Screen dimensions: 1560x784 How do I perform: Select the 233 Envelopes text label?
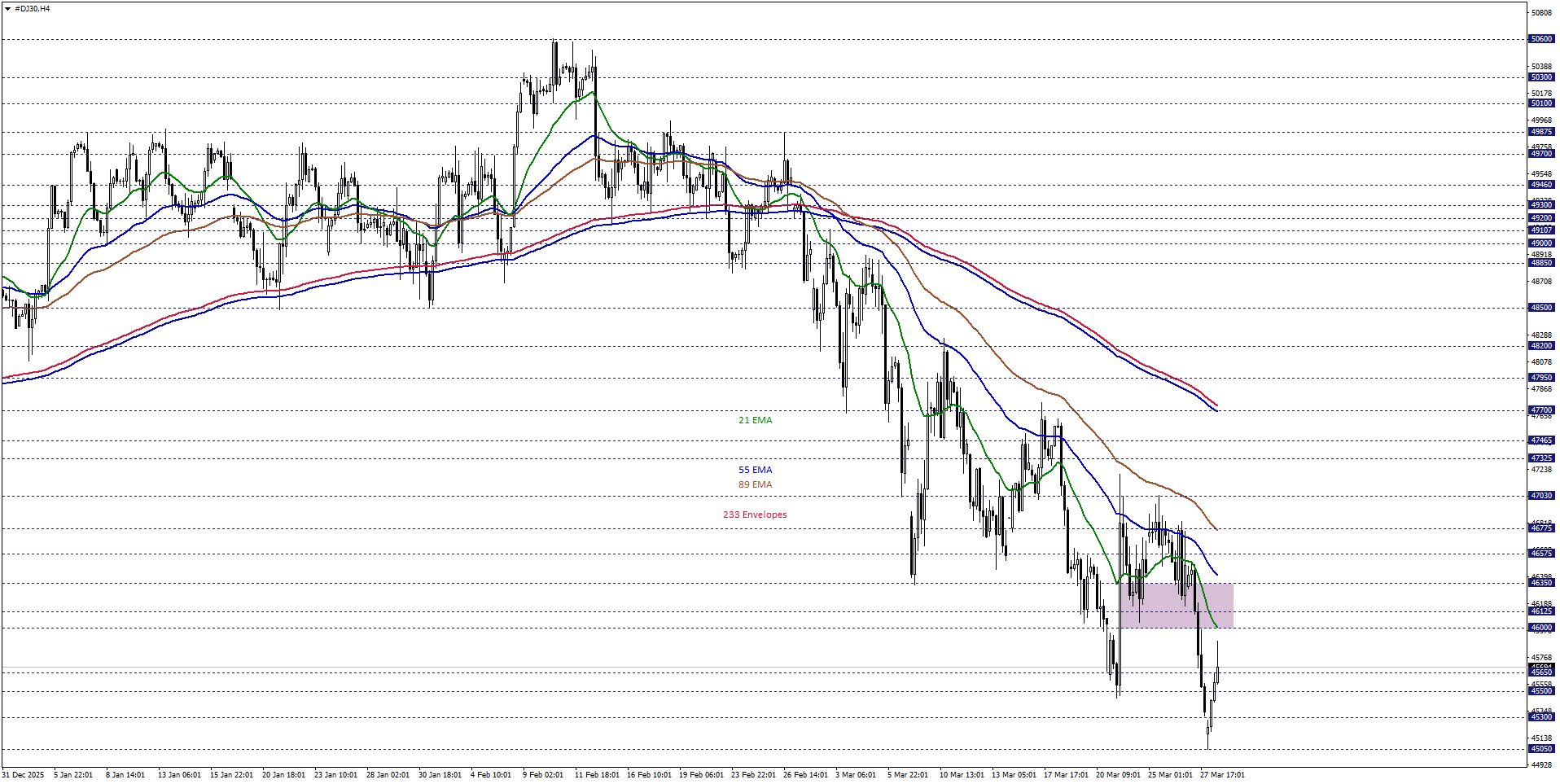pos(755,515)
